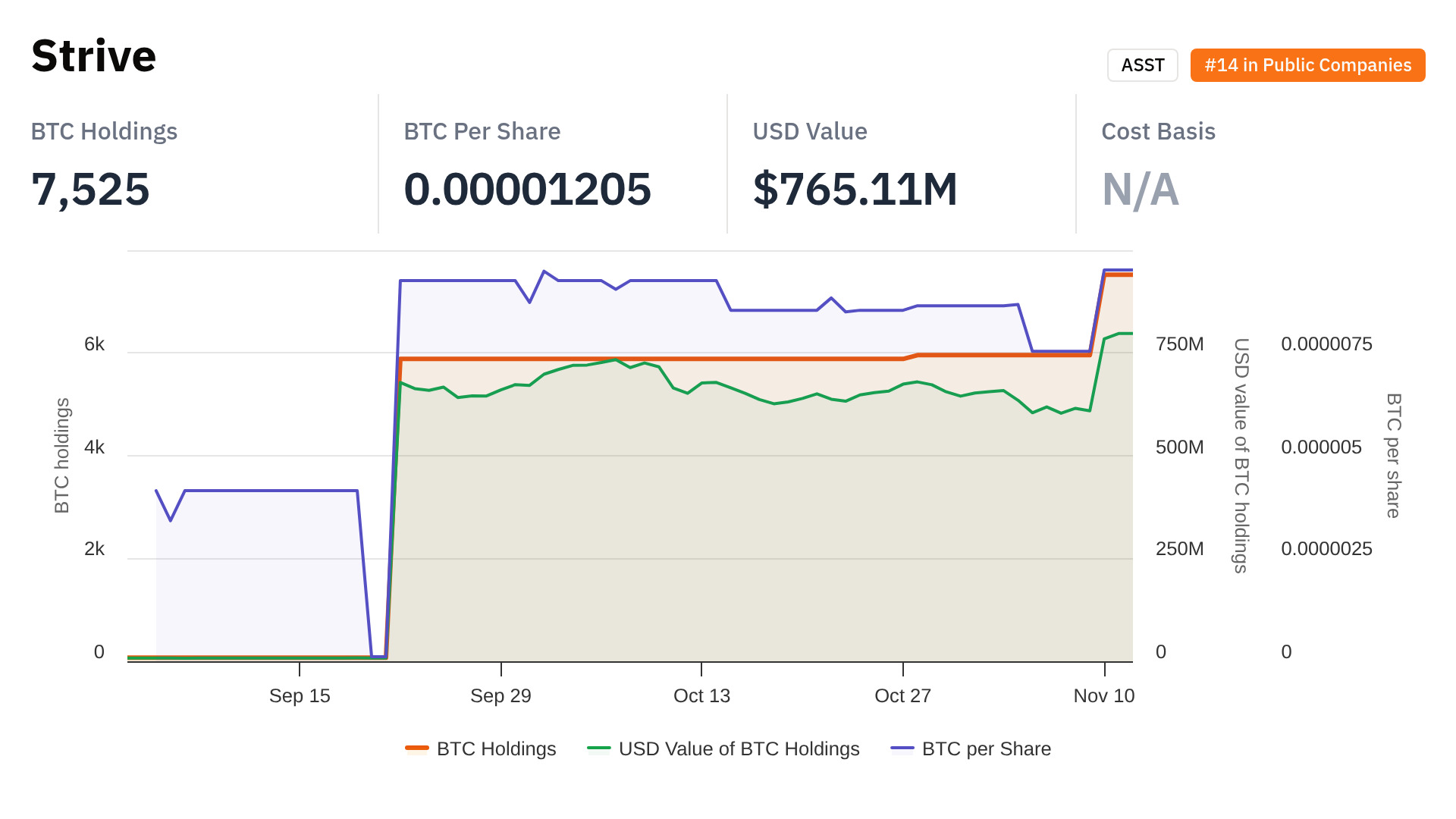Click the orange BTC Holdings legend swatch
Viewport: 1456px width, 819px height.
pyautogui.click(x=417, y=748)
